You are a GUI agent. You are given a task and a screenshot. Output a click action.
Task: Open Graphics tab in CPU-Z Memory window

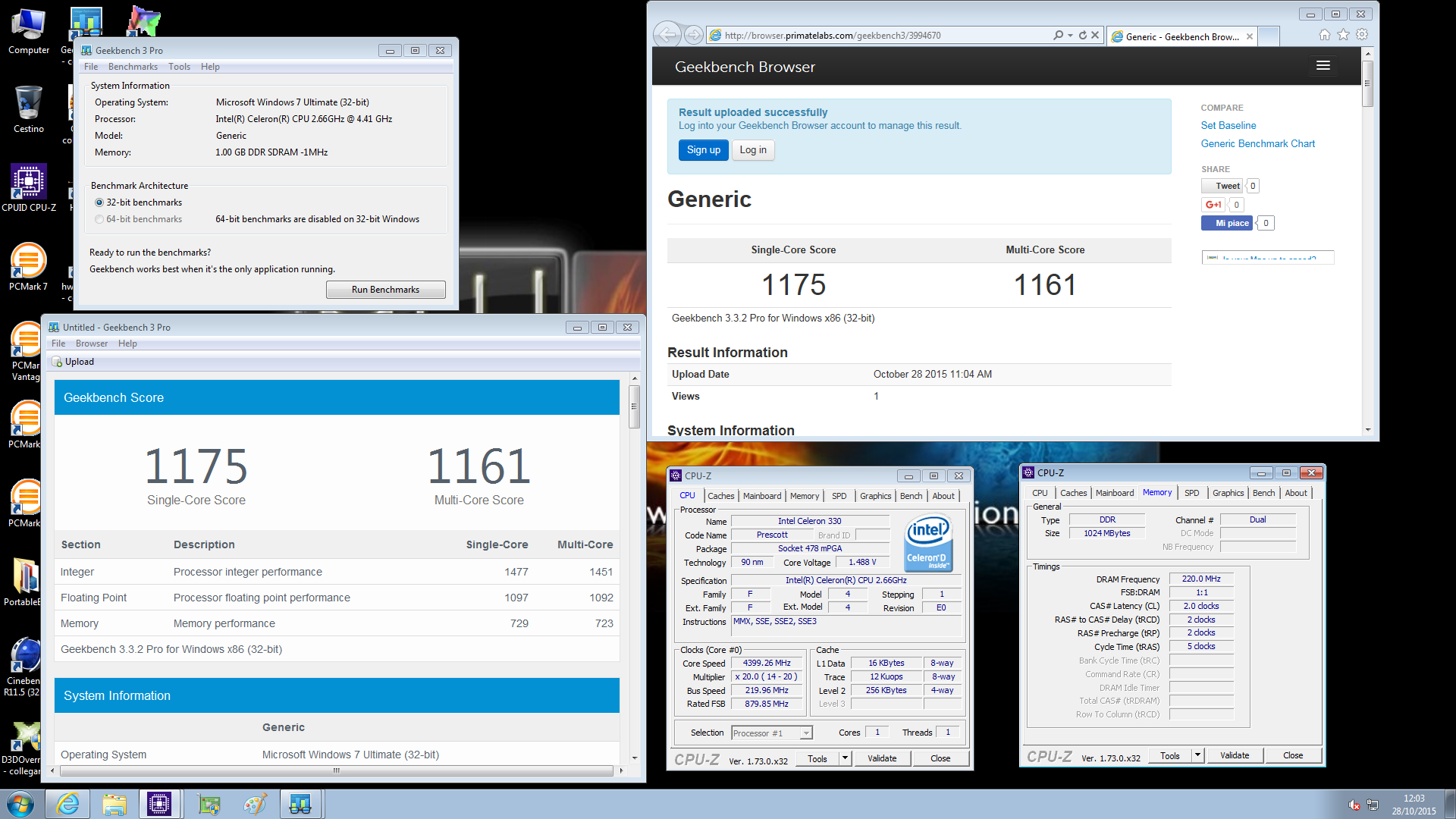1228,493
